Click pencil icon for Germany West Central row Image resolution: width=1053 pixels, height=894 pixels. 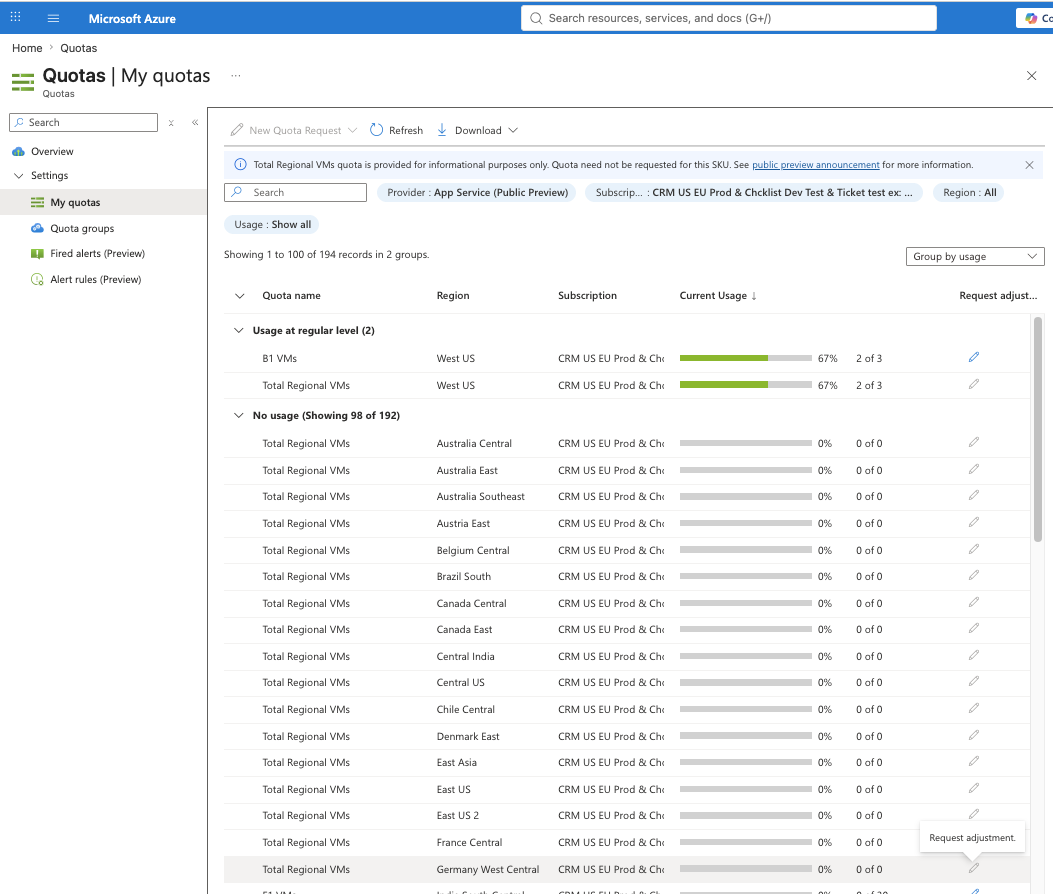[974, 868]
